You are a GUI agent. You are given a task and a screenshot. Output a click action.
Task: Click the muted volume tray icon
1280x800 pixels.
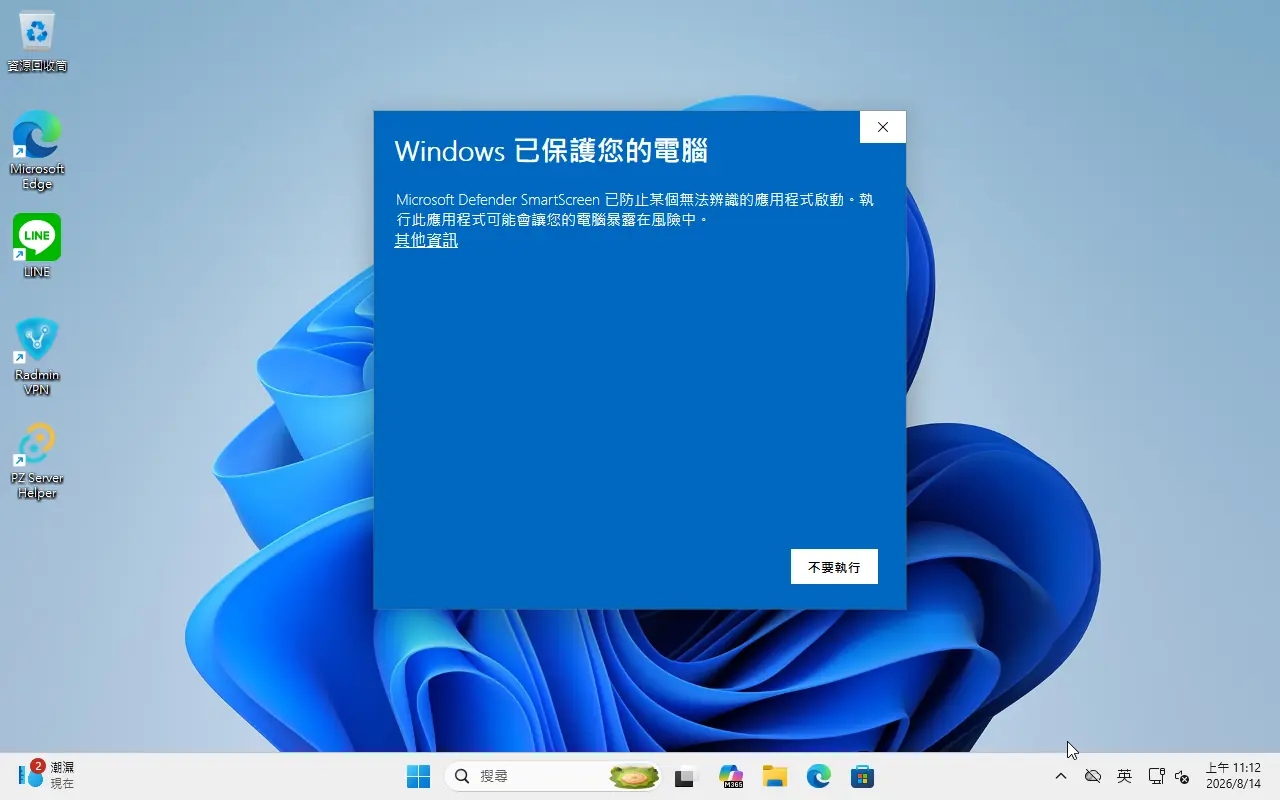click(1182, 776)
